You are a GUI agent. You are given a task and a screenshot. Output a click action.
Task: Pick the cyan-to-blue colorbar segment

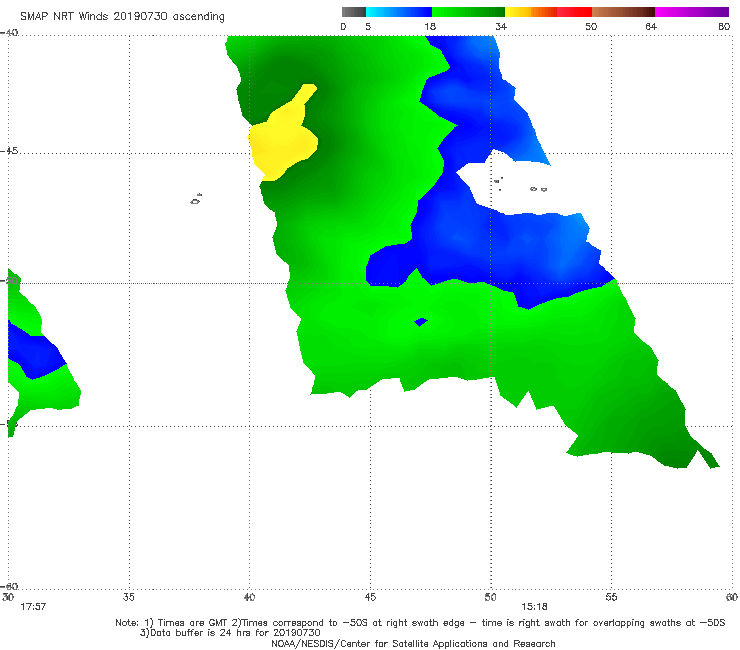pos(399,12)
